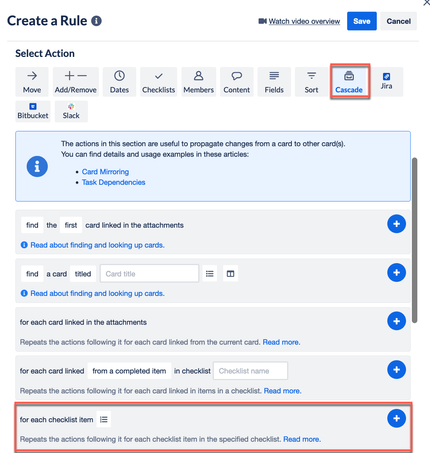Switch to the Checklists actions tab
This screenshot has height=453, width=430.
coord(159,82)
